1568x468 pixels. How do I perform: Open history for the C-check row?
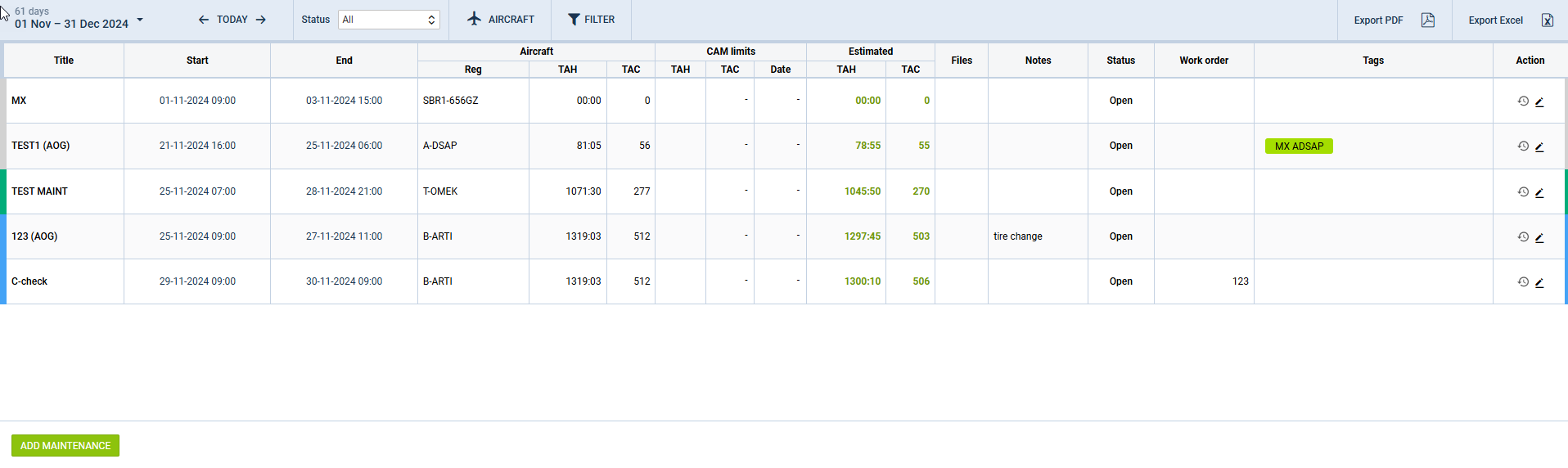tap(1523, 282)
